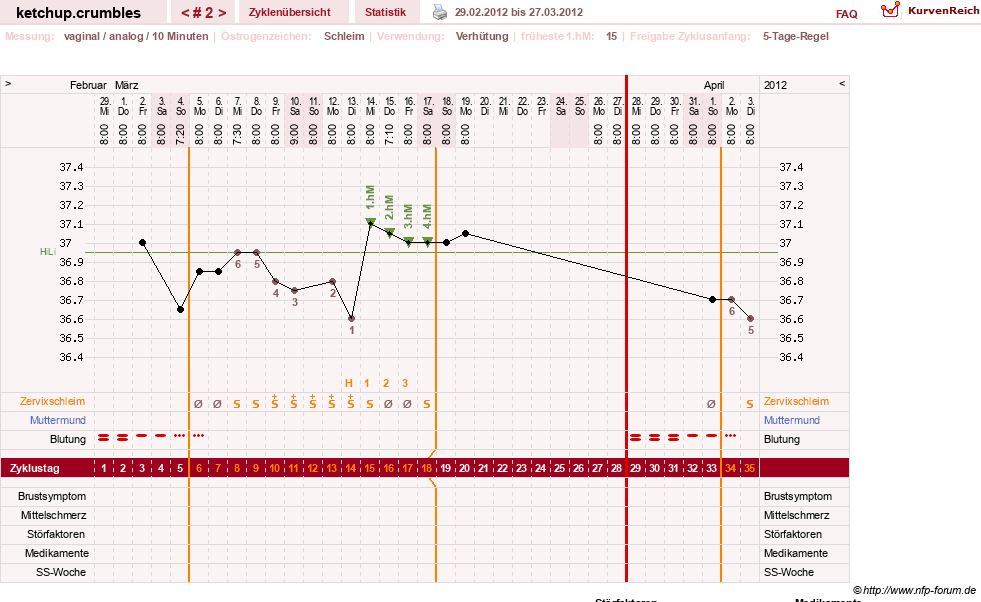
Task: Click the April month label
Action: click(x=714, y=85)
